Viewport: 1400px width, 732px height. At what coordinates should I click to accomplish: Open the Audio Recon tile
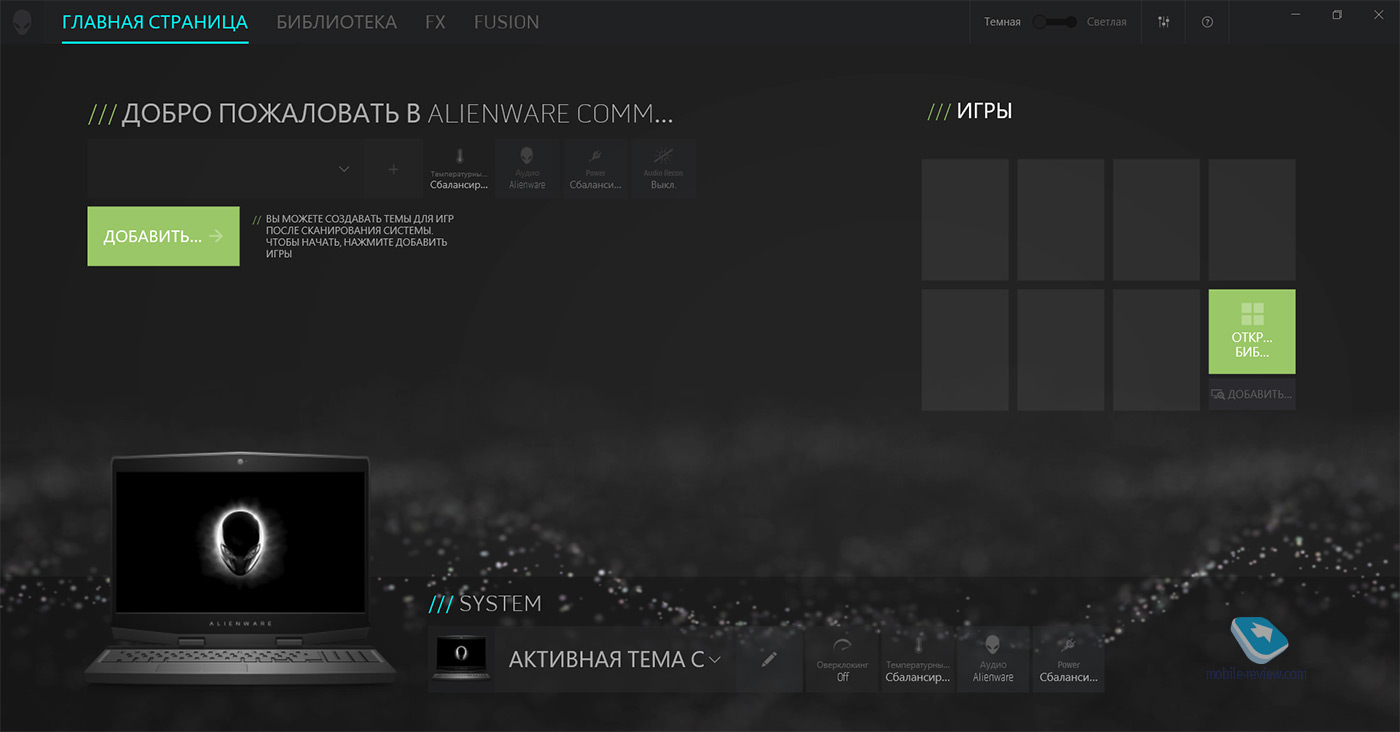pyautogui.click(x=663, y=169)
